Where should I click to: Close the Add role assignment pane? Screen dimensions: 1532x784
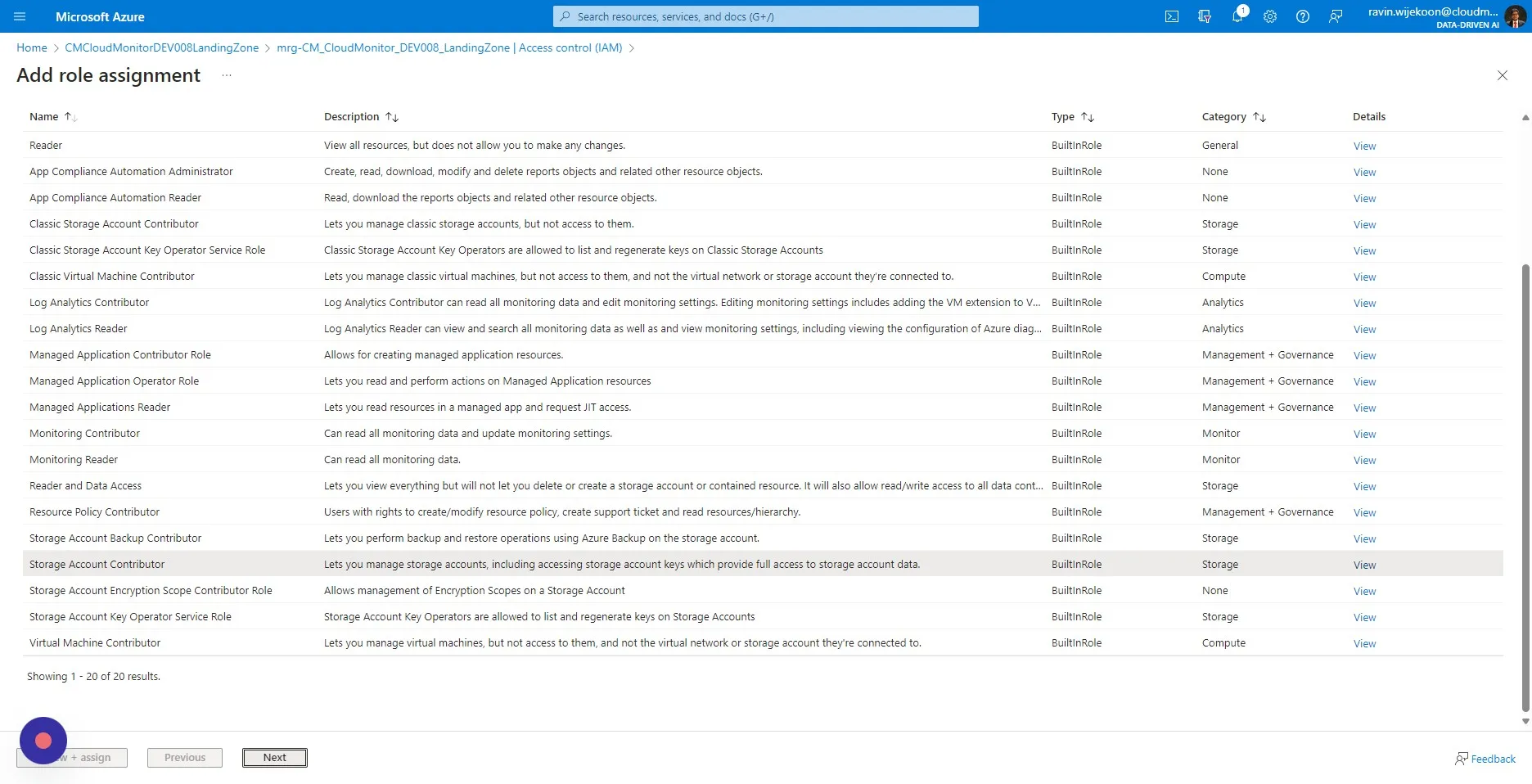click(1503, 75)
